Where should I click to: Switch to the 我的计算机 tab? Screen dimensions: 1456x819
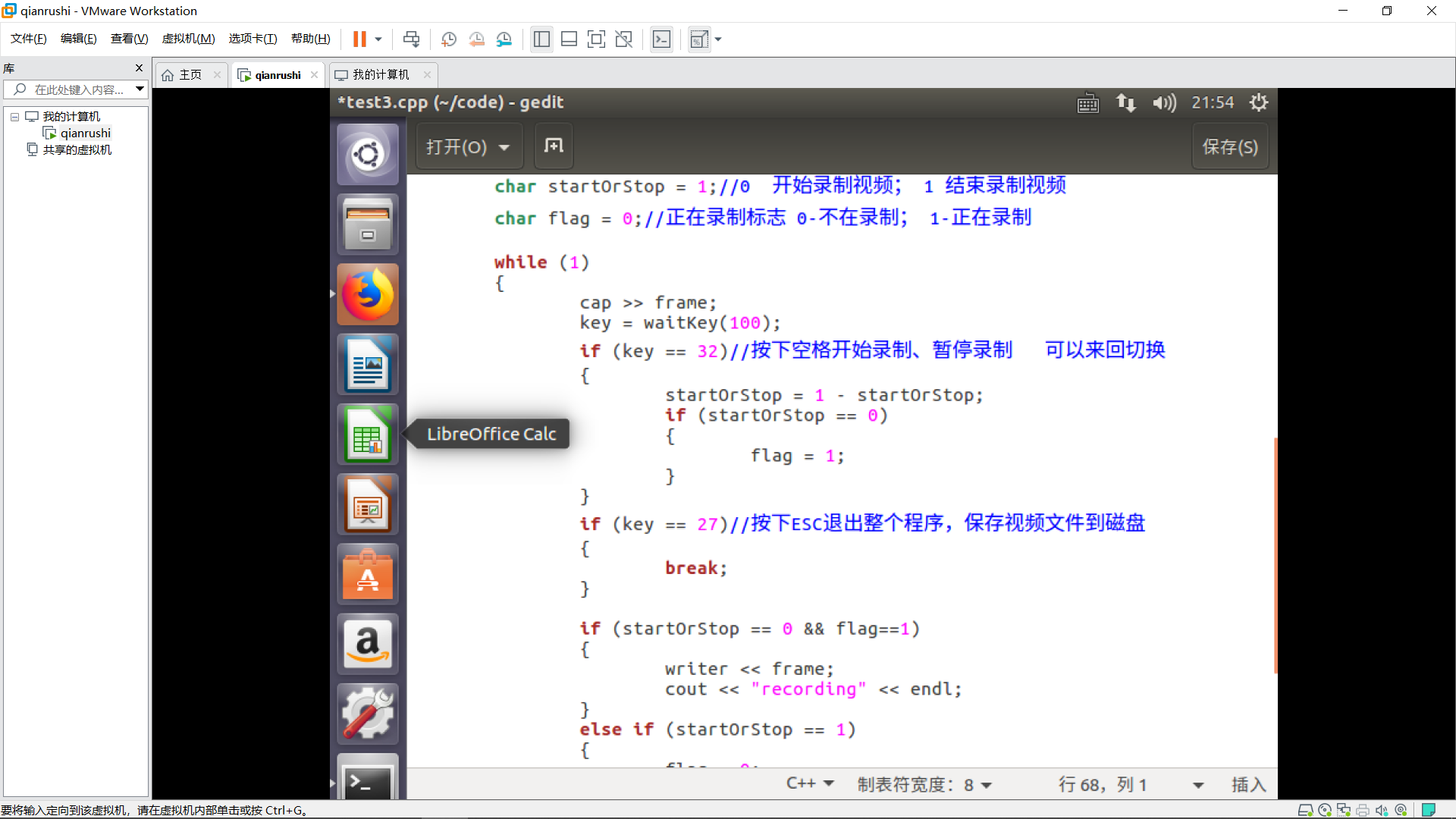[381, 74]
